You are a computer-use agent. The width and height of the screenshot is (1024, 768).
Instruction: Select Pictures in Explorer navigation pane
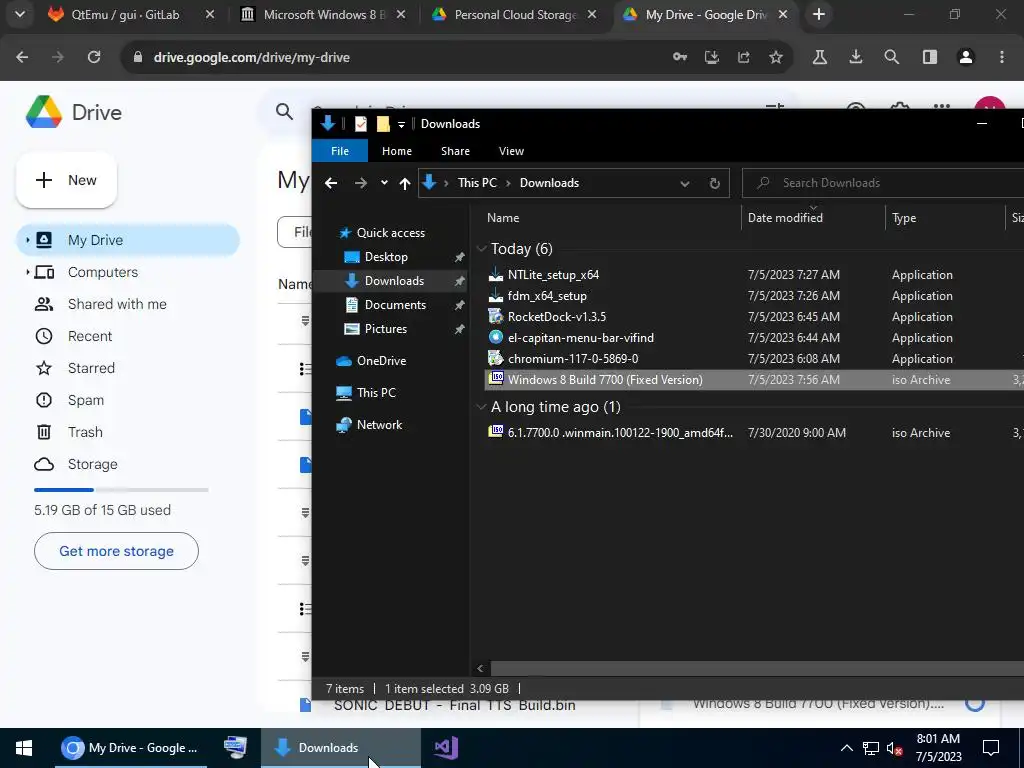385,329
